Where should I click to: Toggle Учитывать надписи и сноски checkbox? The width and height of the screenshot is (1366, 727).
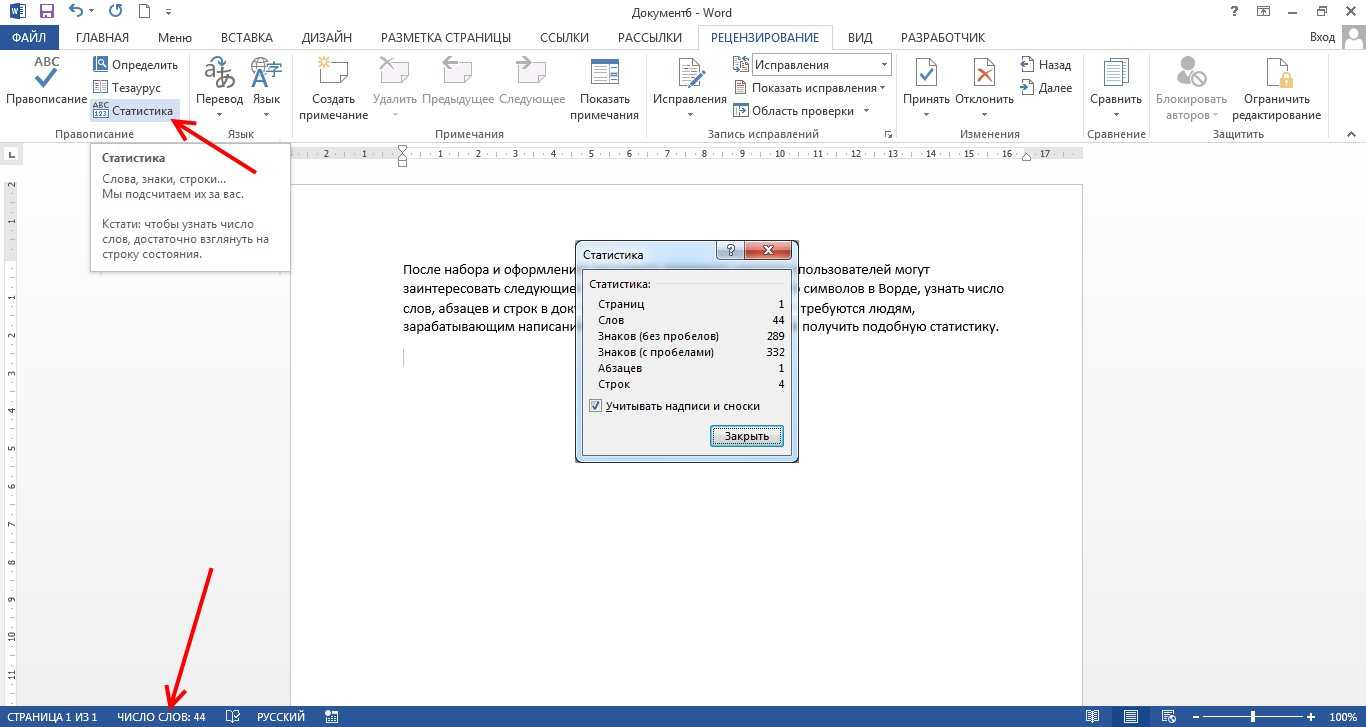tap(595, 406)
